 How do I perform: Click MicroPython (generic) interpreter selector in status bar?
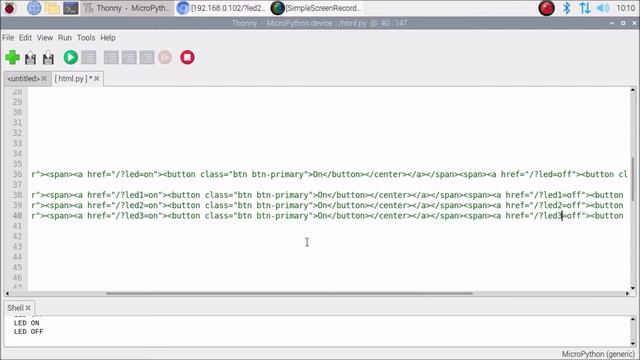pyautogui.click(x=598, y=354)
